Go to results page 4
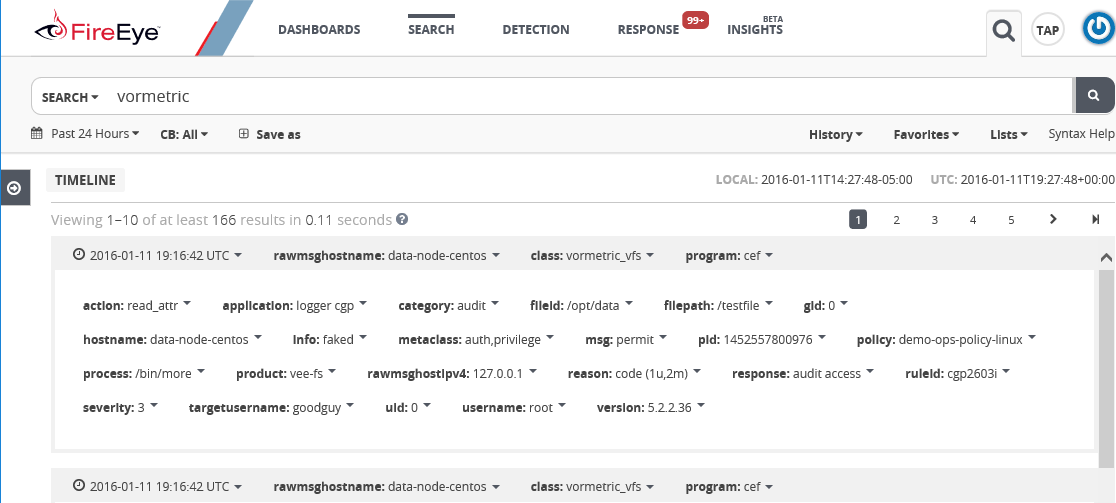This screenshot has width=1116, height=503. click(973, 220)
